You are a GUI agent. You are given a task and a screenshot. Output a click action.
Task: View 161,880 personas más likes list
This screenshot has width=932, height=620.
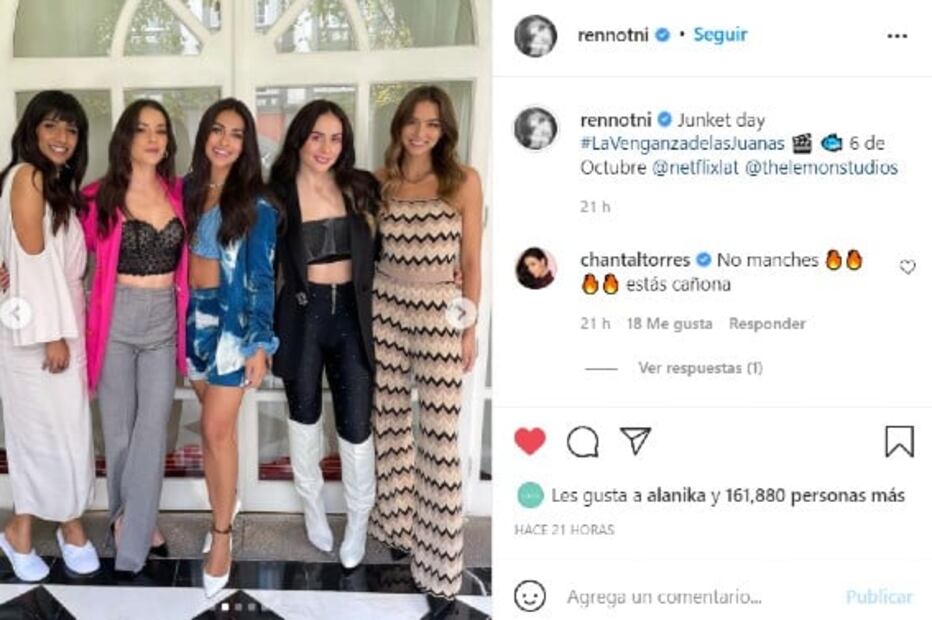[815, 495]
